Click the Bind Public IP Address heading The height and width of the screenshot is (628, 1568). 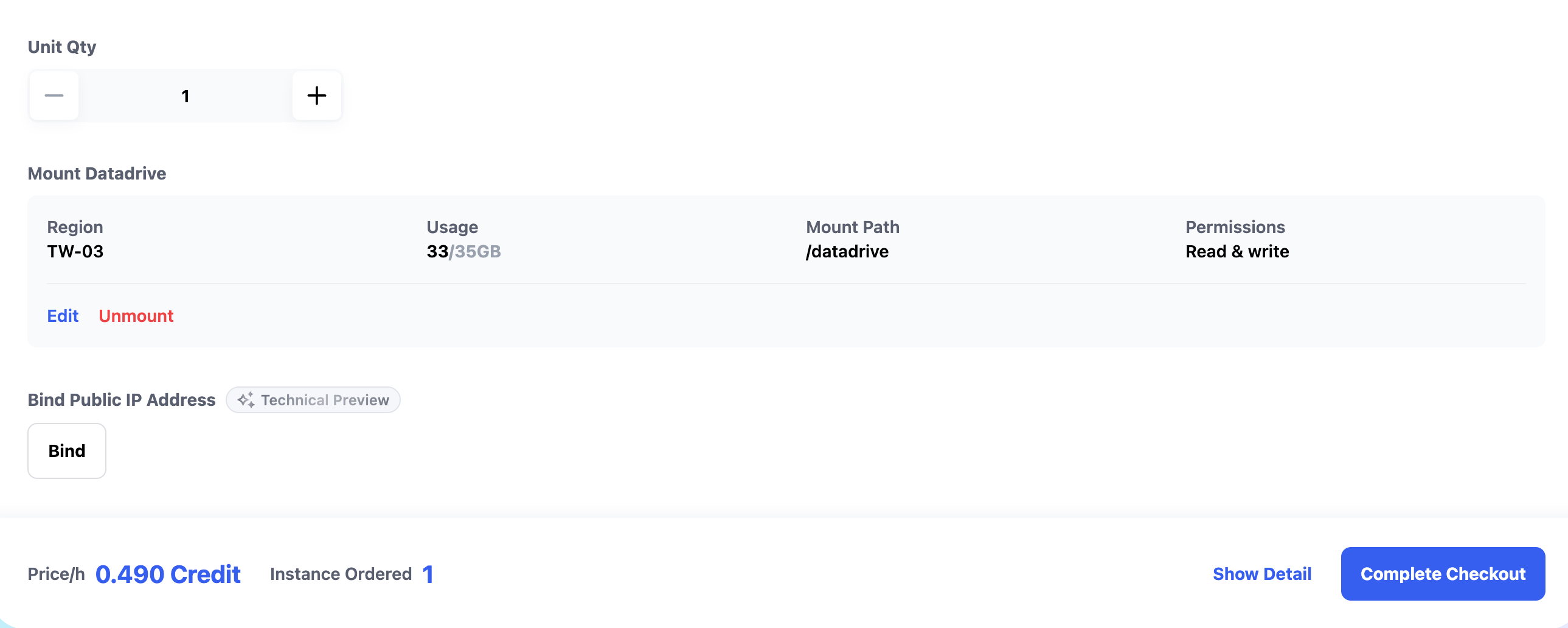[122, 400]
